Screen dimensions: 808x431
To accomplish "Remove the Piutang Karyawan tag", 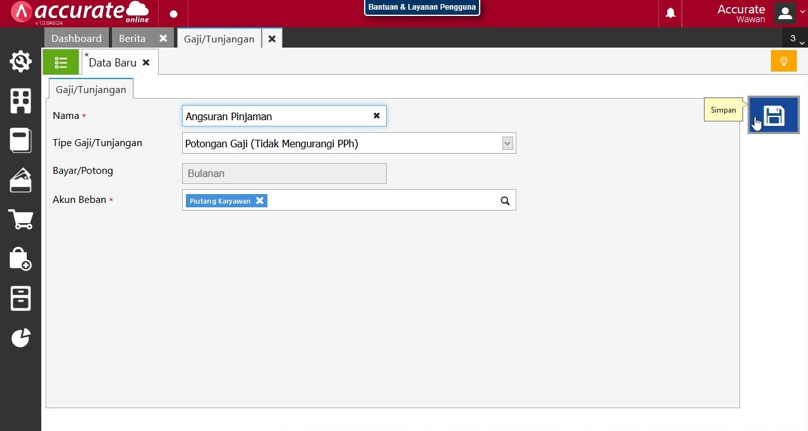I will tap(260, 201).
